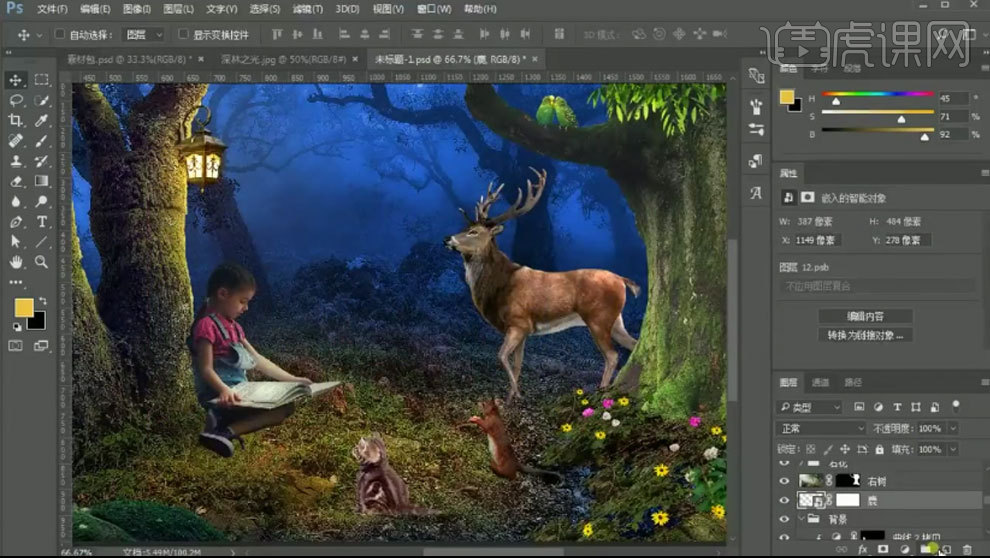Create new fill or adjustment layer

[904, 549]
